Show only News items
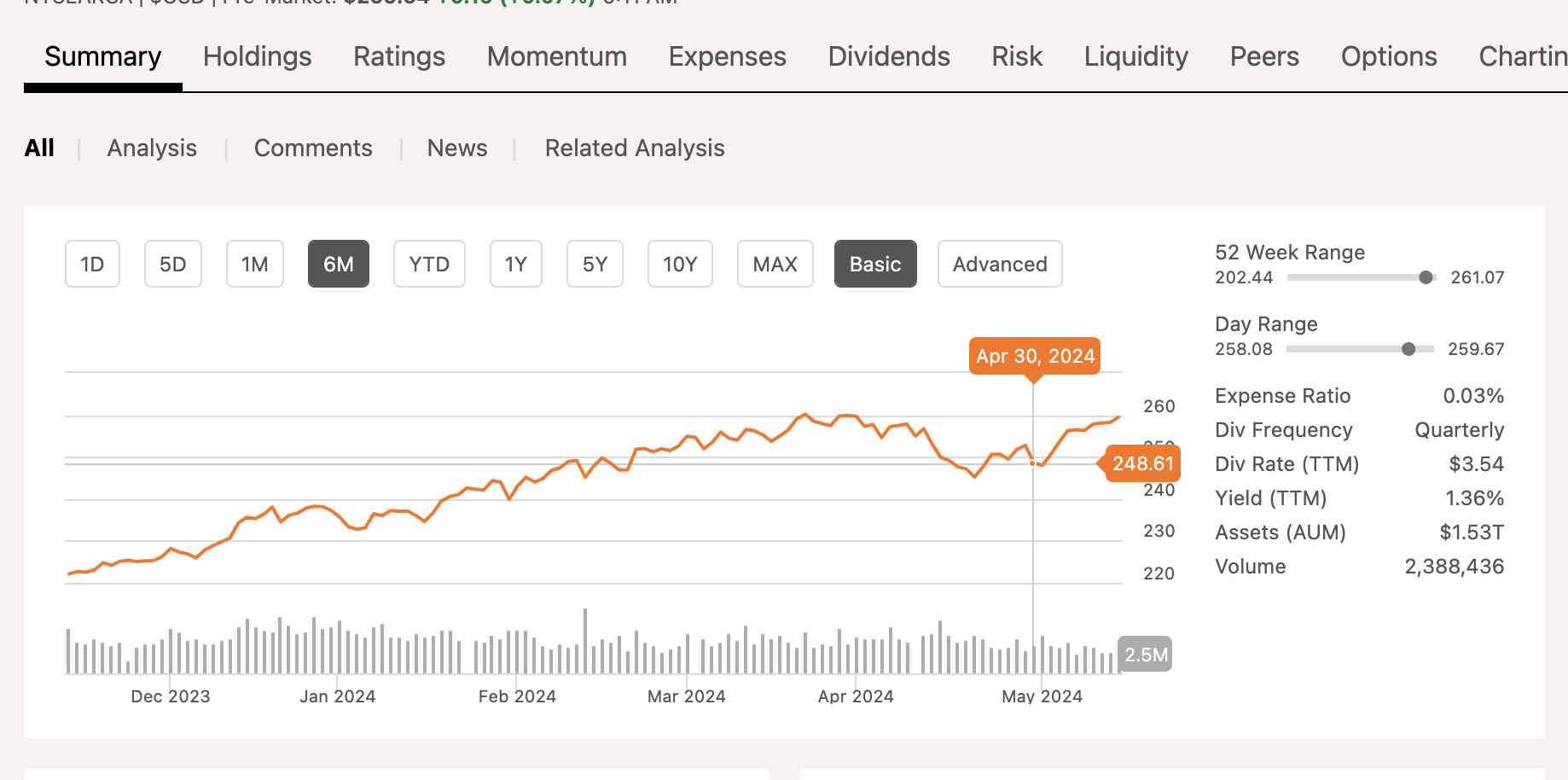The image size is (1568, 780). [x=456, y=148]
